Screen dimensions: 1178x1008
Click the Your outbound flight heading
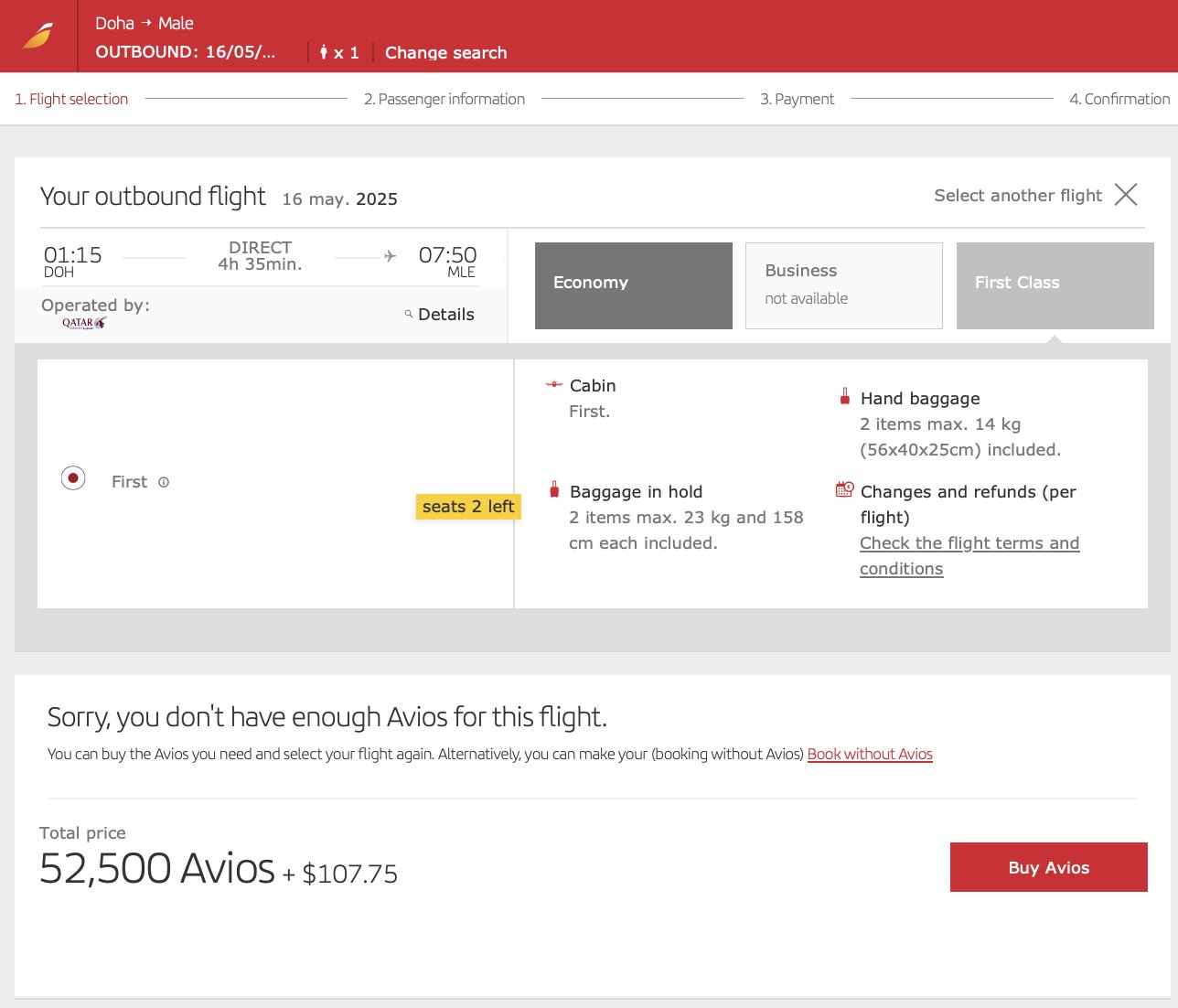pos(153,197)
